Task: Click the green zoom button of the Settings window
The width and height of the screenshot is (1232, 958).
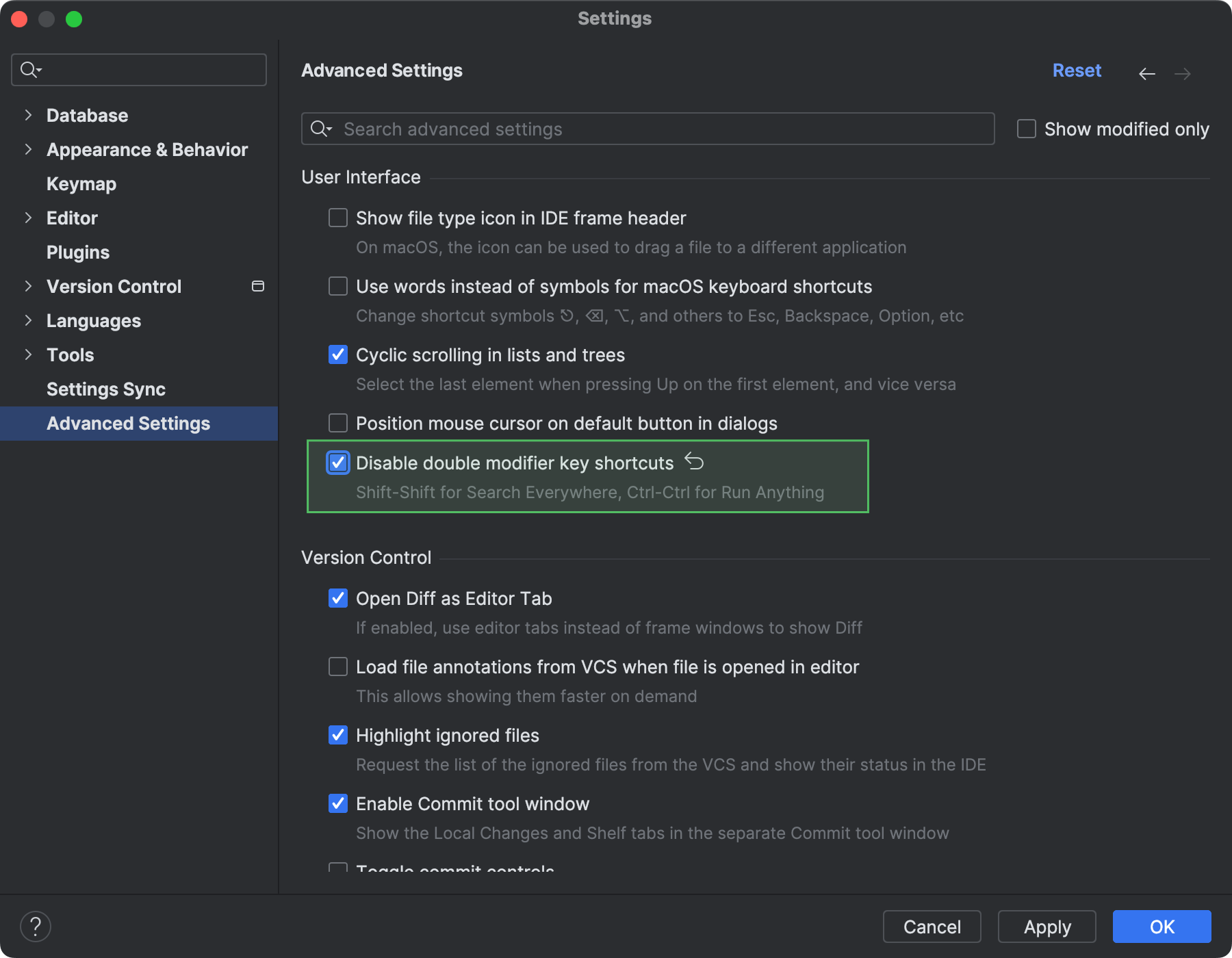Action: pyautogui.click(x=75, y=18)
